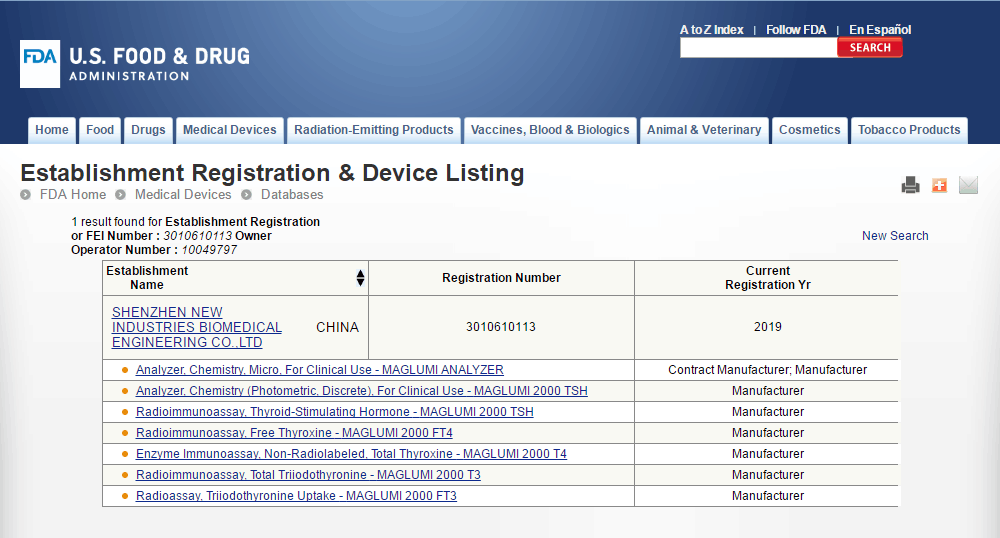Select the Medical Devices tab
1000x538 pixels.
pyautogui.click(x=230, y=130)
